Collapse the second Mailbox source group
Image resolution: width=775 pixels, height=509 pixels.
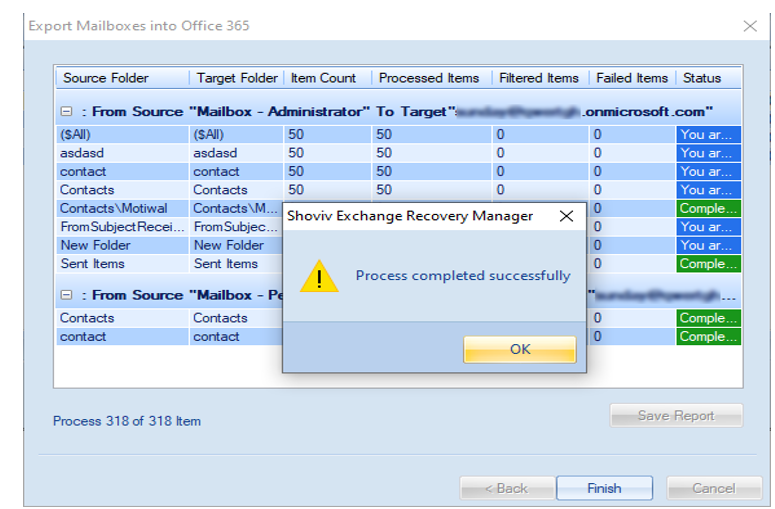(66, 295)
